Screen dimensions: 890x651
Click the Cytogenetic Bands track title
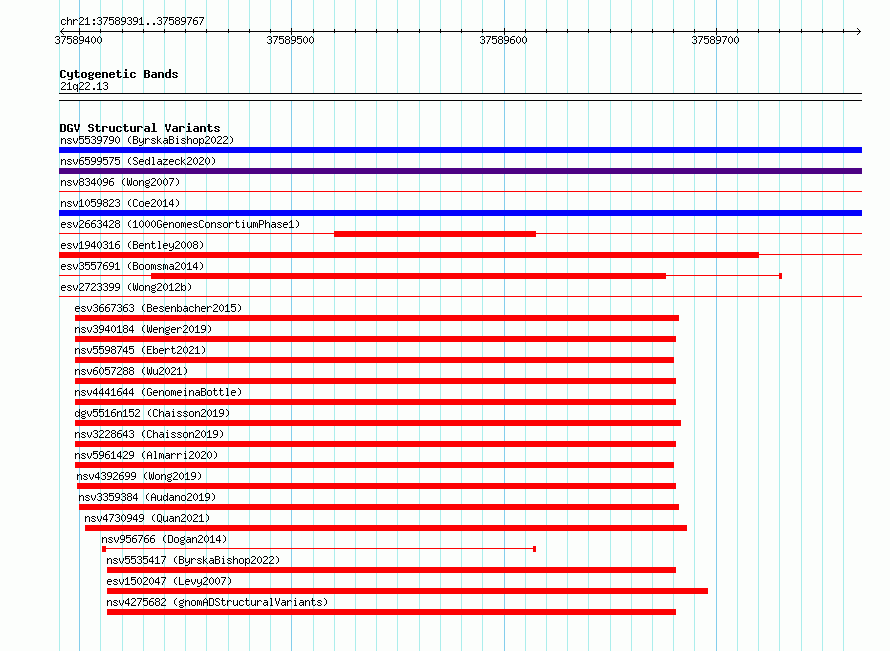click(119, 74)
